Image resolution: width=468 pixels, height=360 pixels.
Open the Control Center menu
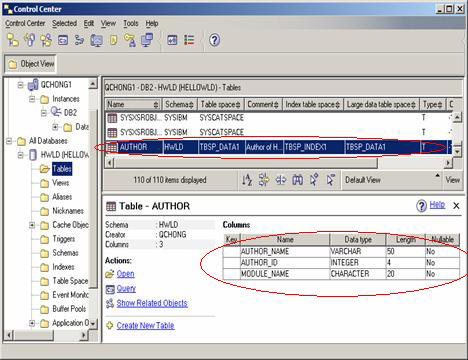(x=25, y=23)
